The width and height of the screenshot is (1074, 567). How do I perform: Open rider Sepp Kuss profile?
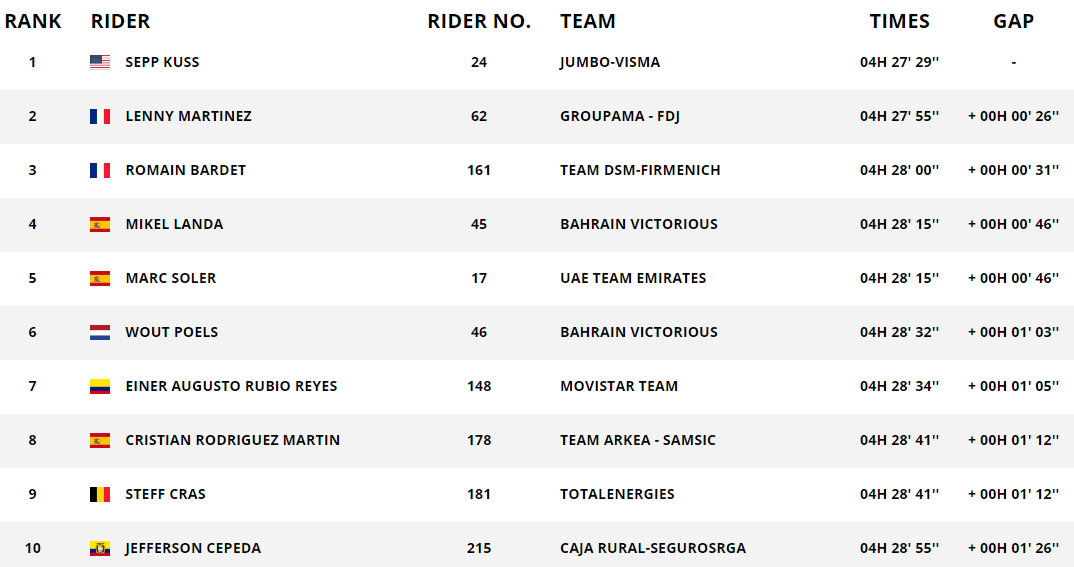click(x=162, y=62)
